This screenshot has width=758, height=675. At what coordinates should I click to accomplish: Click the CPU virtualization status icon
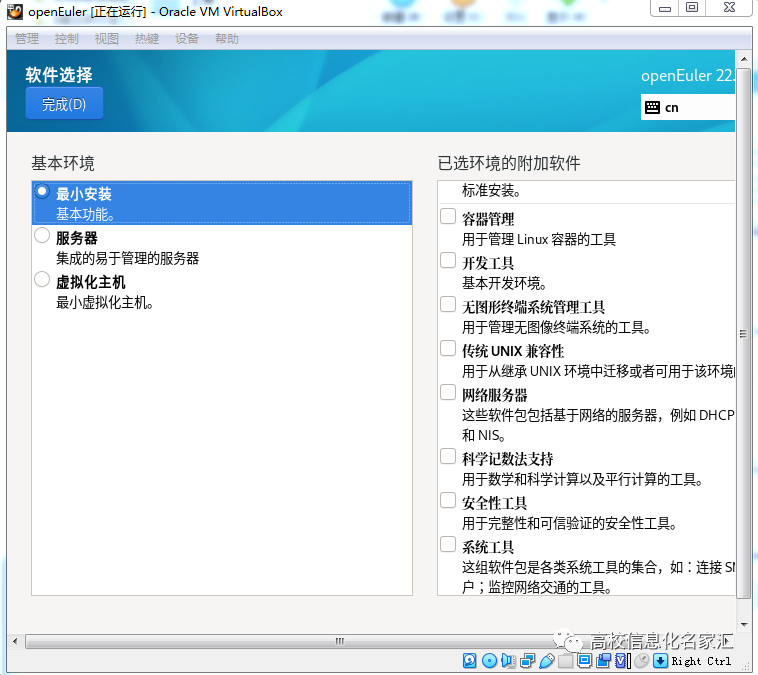point(623,660)
